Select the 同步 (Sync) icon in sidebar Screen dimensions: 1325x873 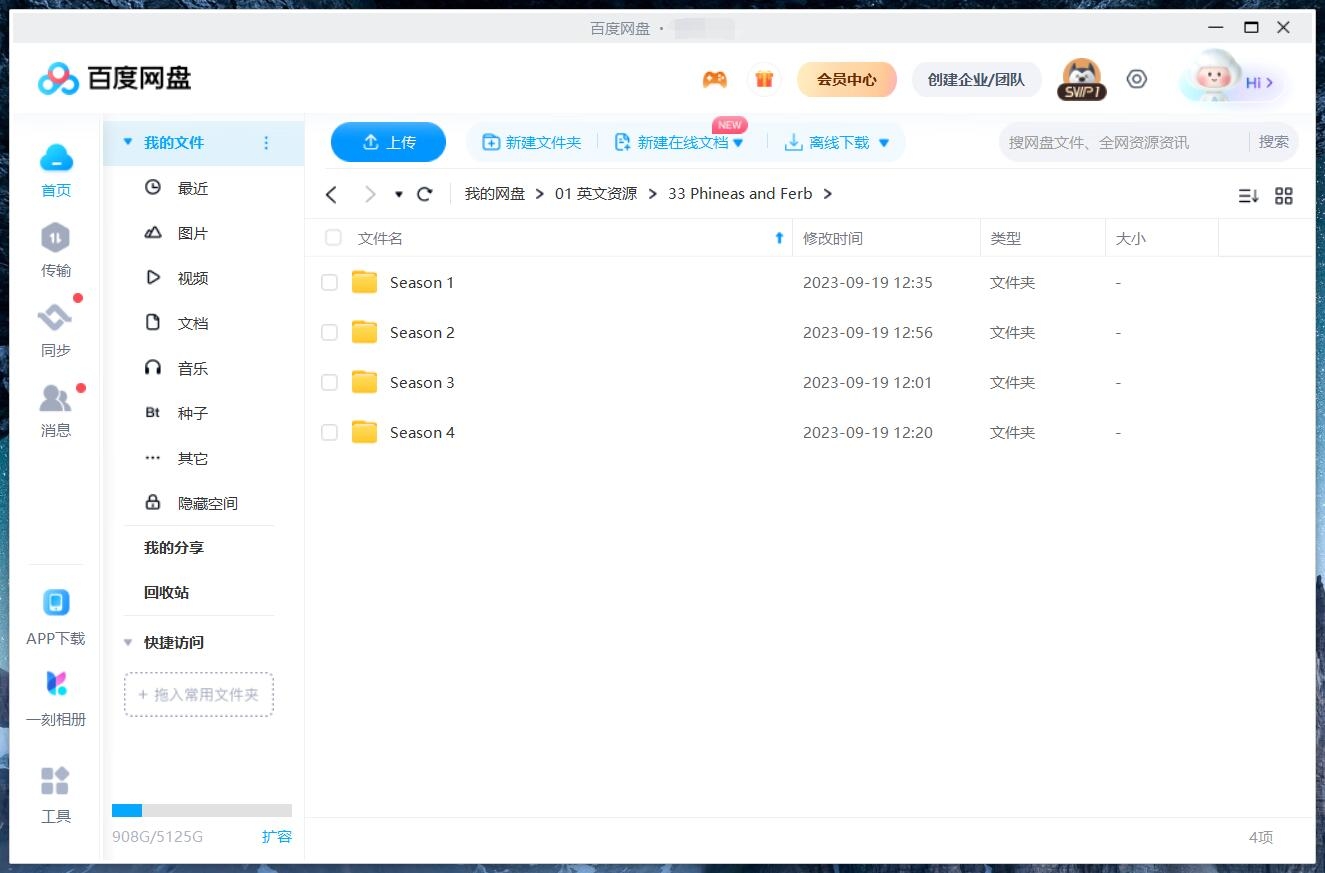tap(55, 328)
